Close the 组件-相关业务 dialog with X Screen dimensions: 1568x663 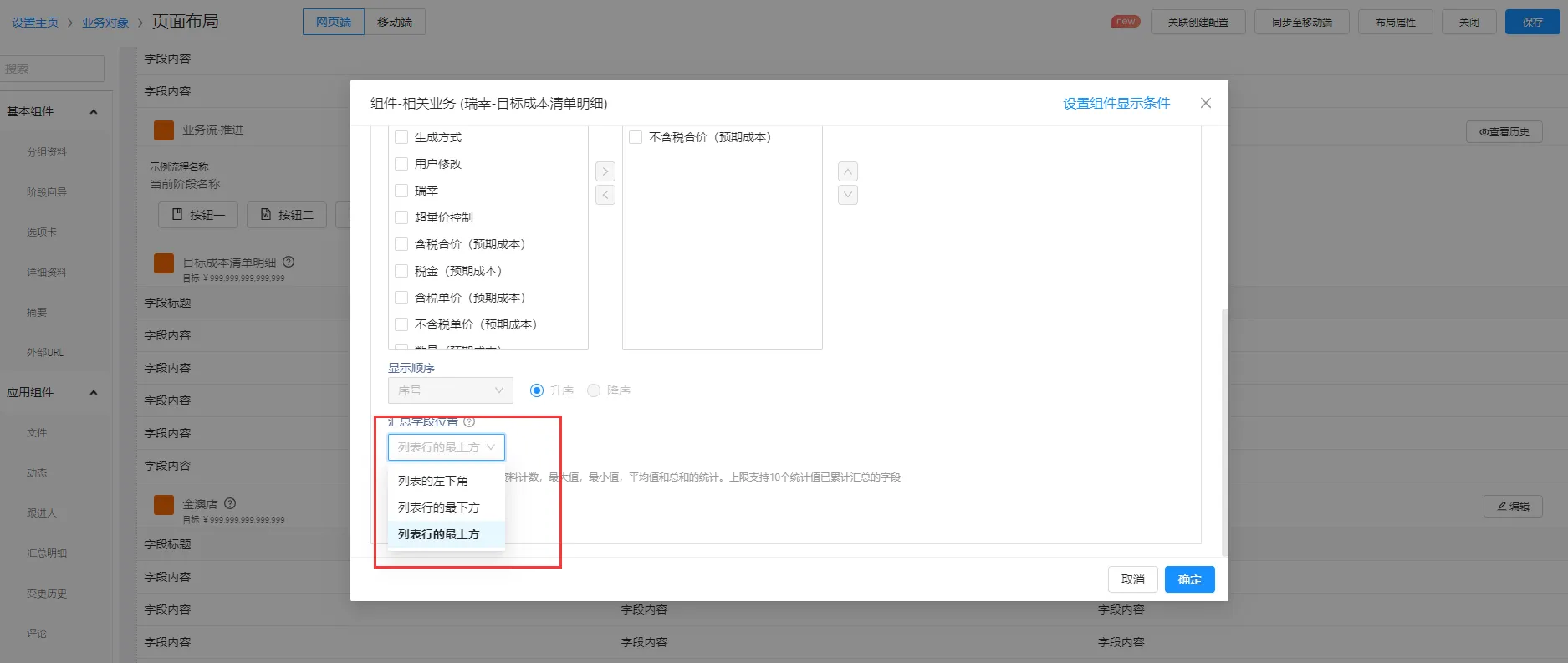pyautogui.click(x=1205, y=103)
